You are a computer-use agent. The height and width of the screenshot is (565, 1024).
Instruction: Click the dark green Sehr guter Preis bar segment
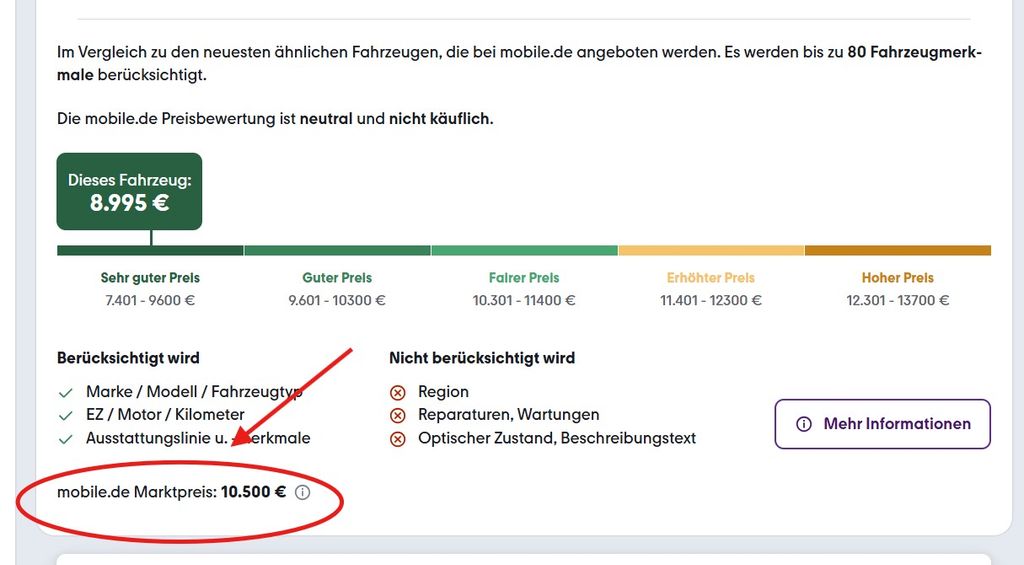pyautogui.click(x=150, y=251)
